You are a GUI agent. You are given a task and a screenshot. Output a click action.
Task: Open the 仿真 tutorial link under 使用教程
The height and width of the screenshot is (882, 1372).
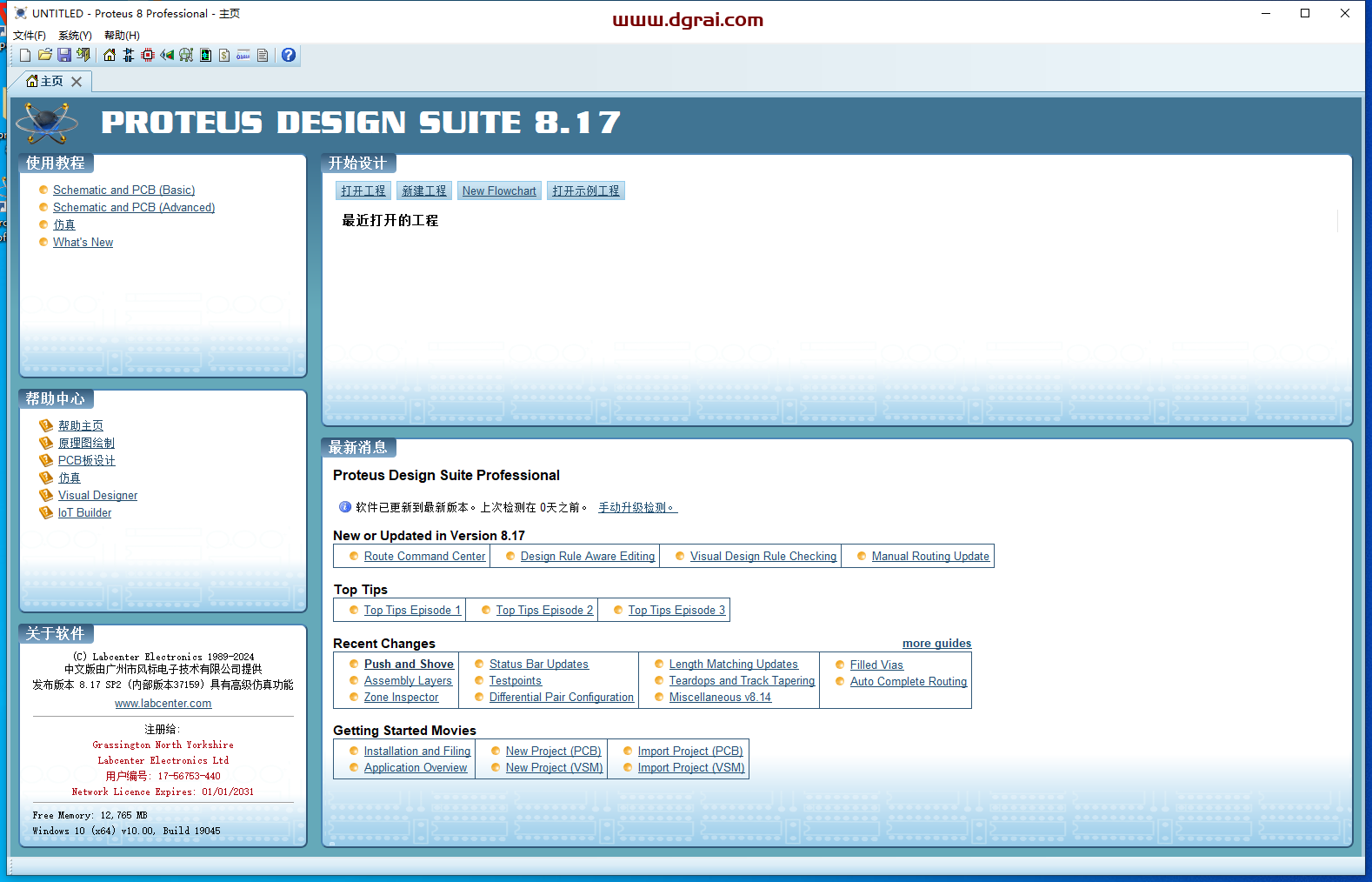tap(64, 225)
